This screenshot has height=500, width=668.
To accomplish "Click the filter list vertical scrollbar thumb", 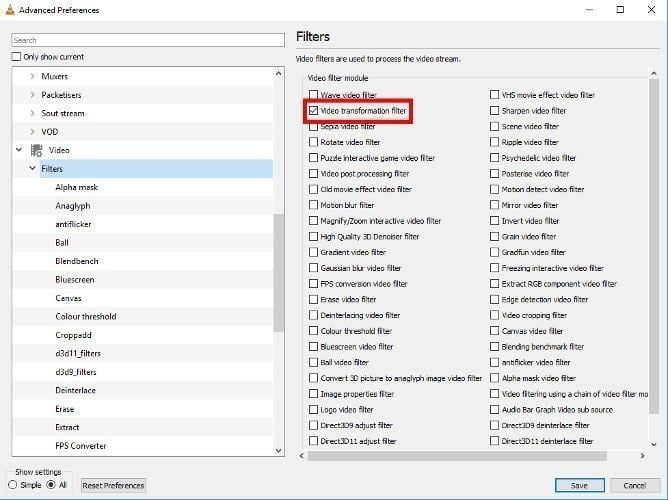I will pyautogui.click(x=654, y=246).
